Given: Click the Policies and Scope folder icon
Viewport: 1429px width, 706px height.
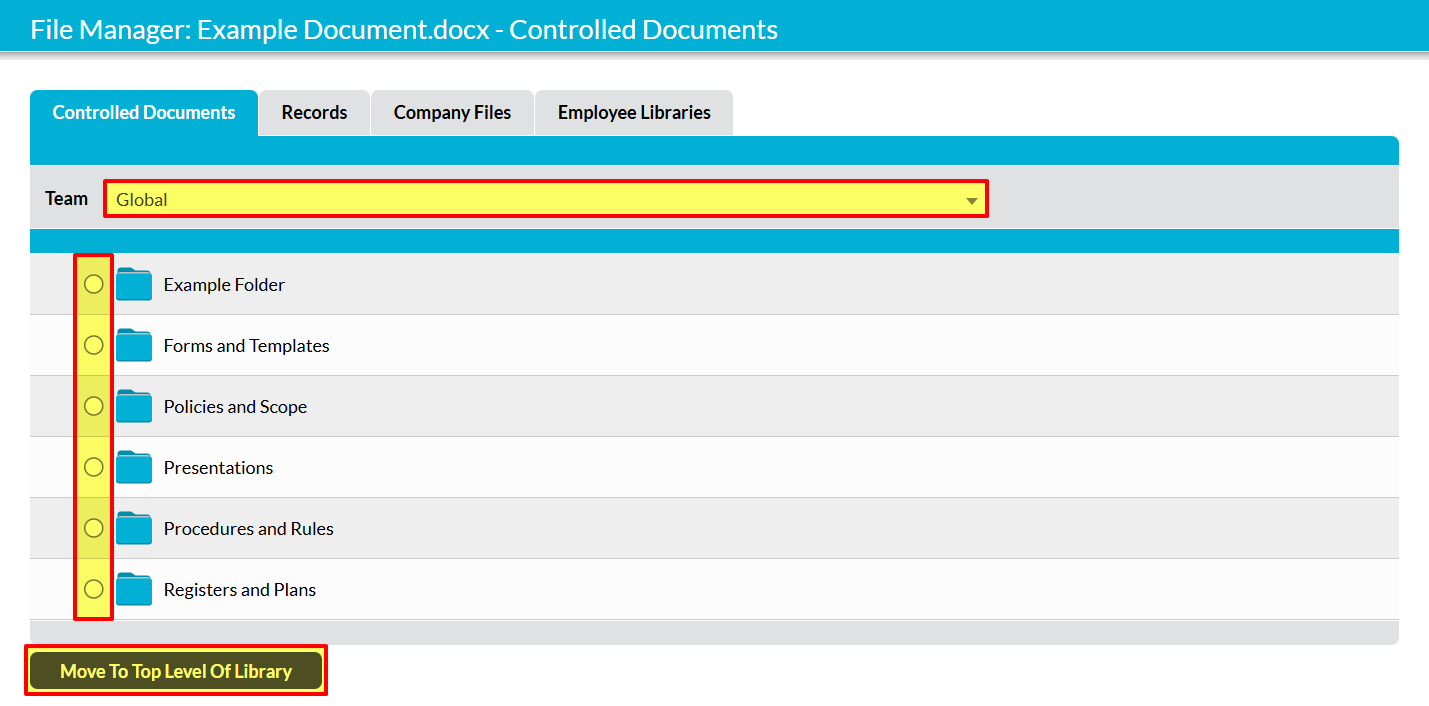Looking at the screenshot, I should [134, 407].
